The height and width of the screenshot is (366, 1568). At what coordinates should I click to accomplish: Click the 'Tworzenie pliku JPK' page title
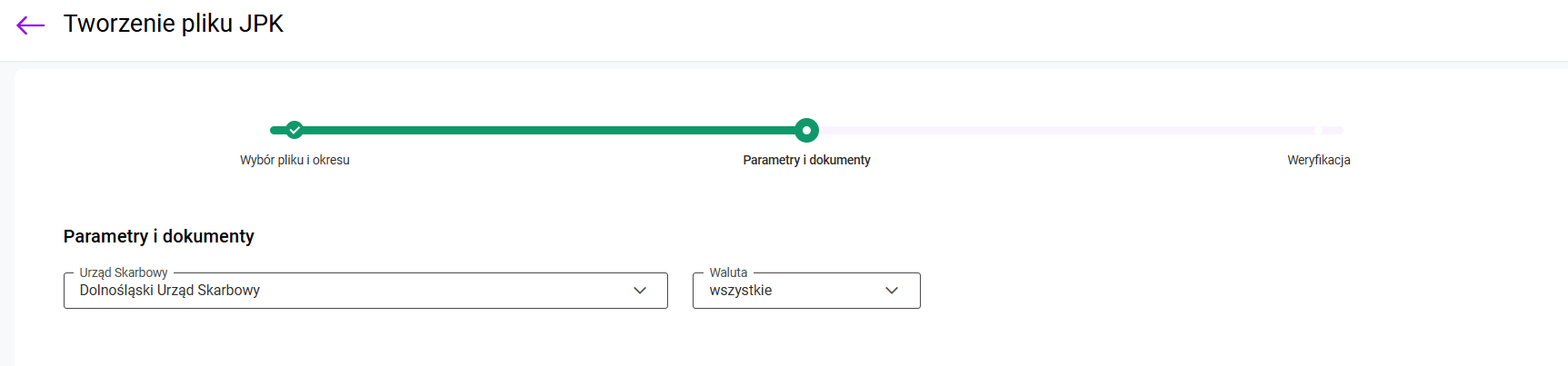click(174, 24)
